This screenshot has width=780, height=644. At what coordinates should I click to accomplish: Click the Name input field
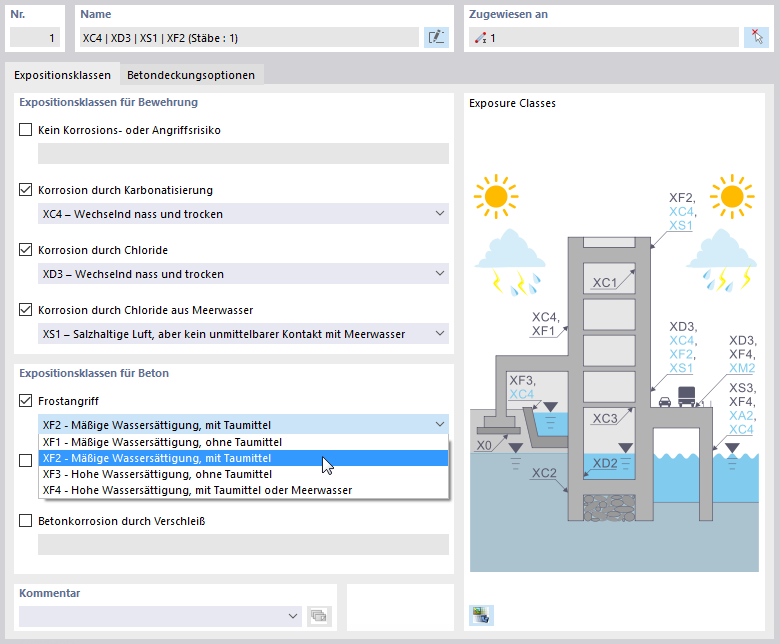(249, 38)
